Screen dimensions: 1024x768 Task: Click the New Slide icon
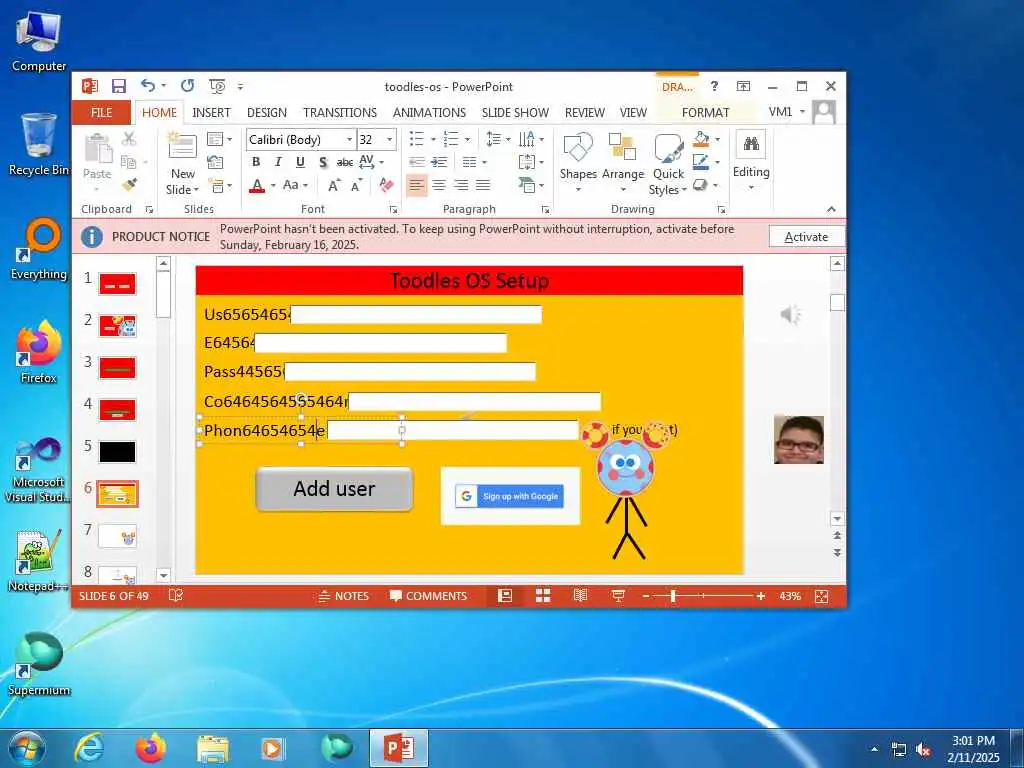(x=182, y=146)
